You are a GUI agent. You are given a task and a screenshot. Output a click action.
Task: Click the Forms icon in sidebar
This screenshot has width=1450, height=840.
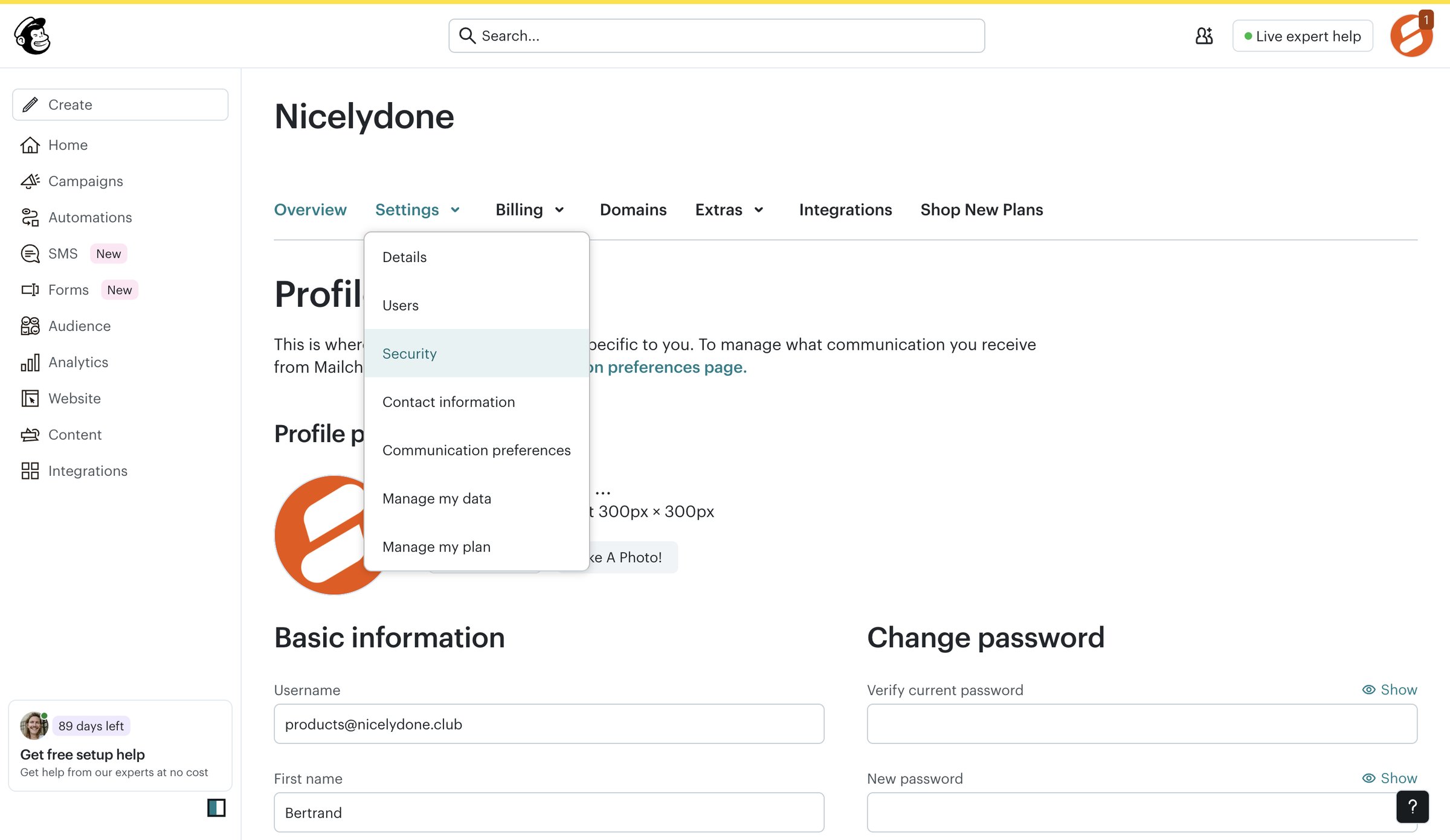coord(30,290)
